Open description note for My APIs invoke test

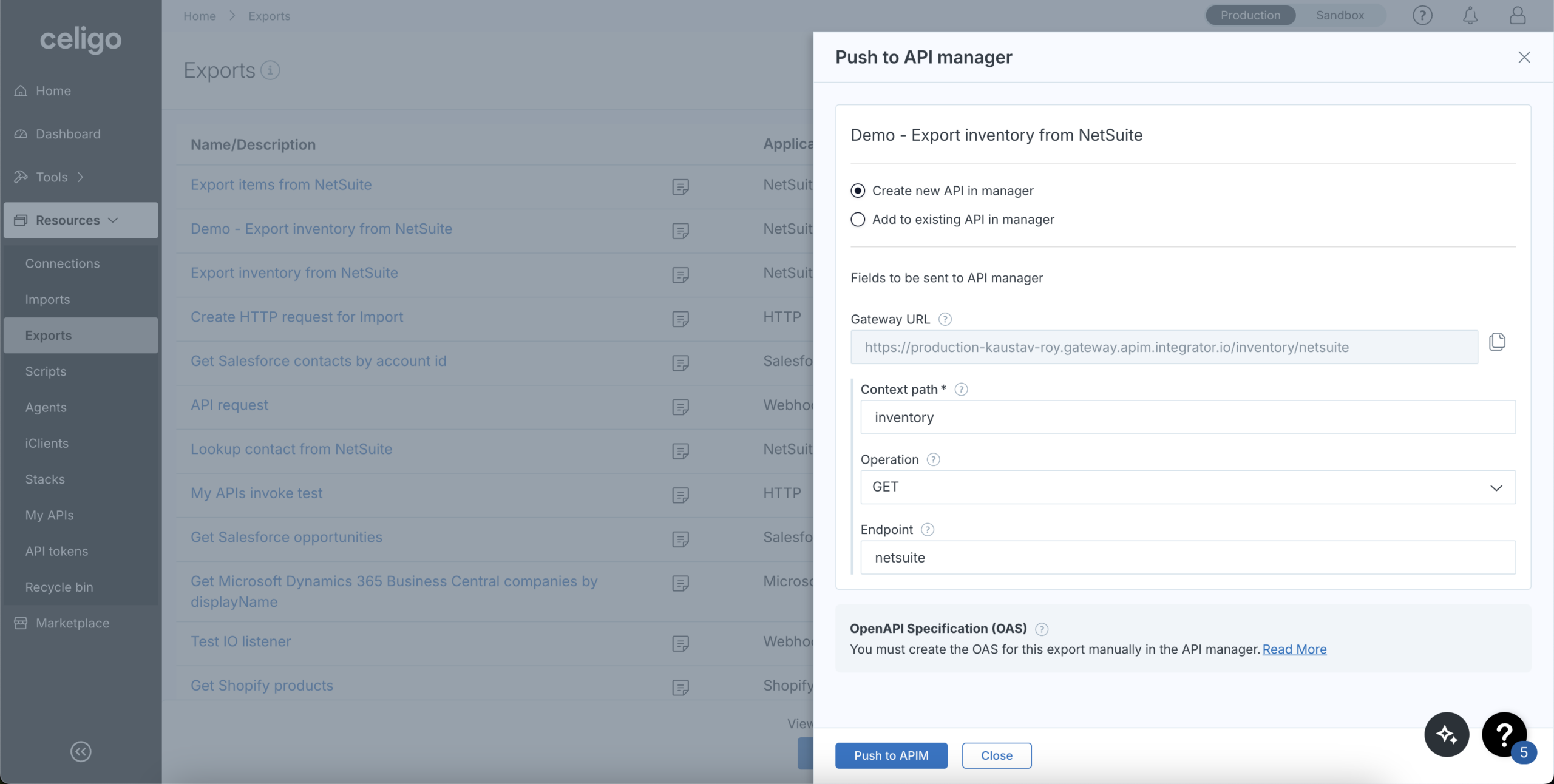680,495
